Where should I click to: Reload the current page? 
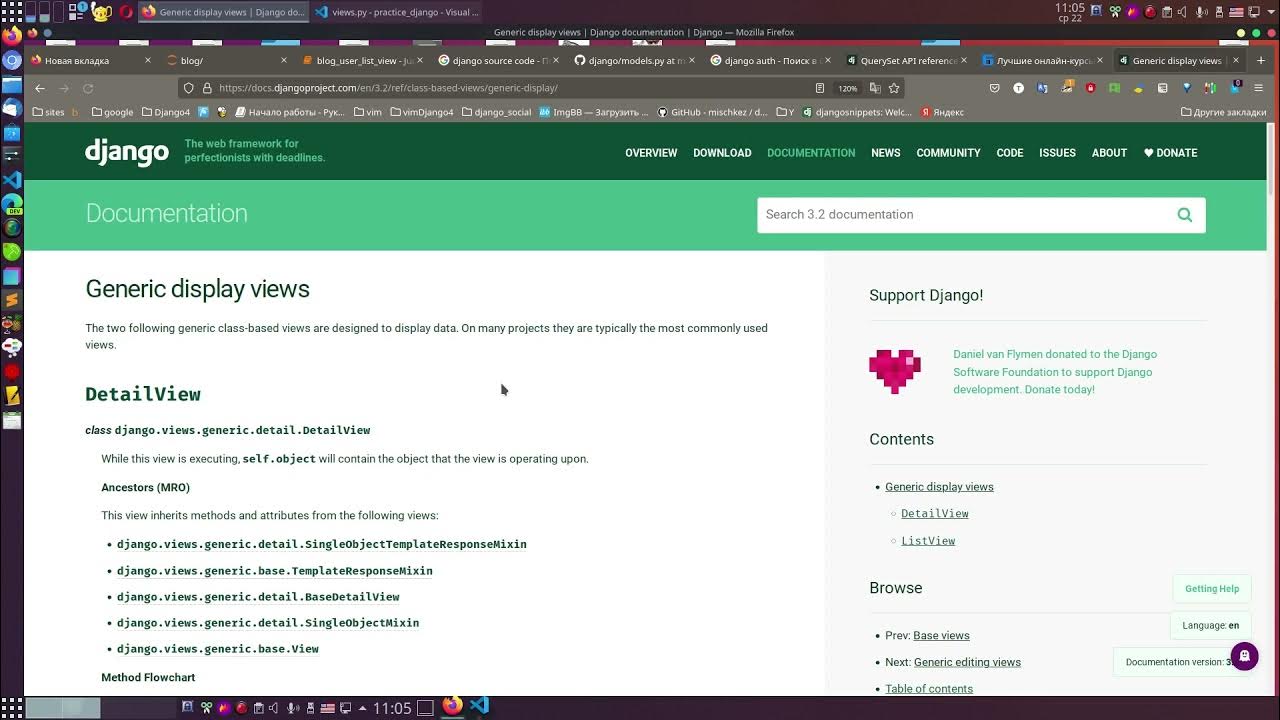88,88
